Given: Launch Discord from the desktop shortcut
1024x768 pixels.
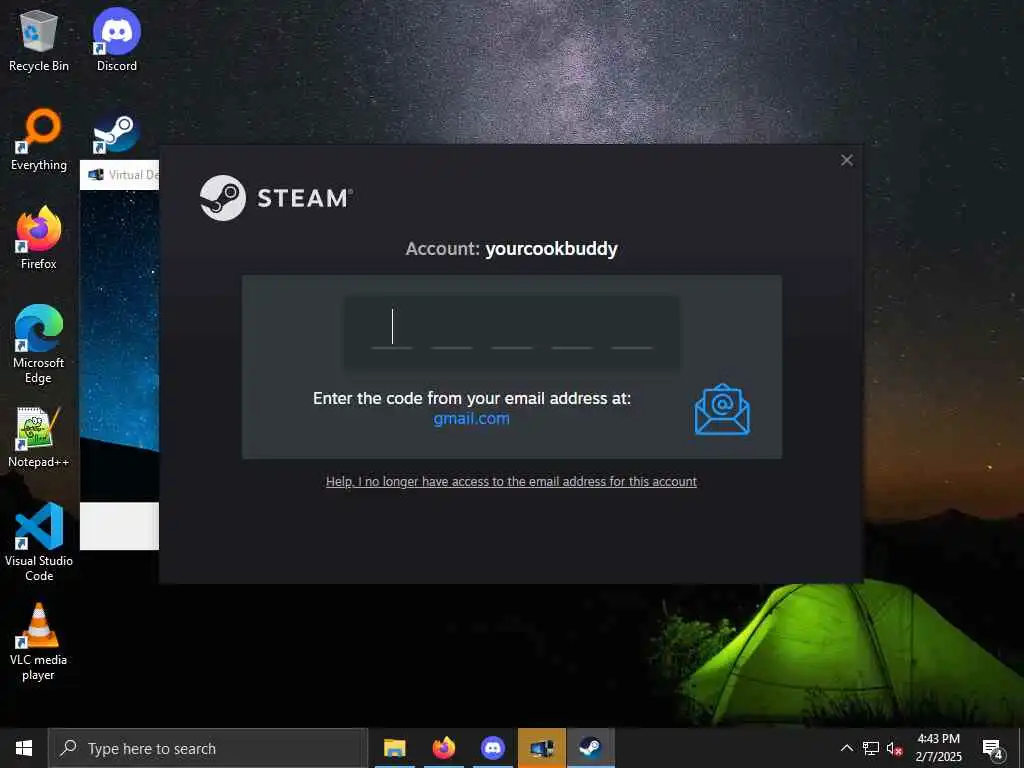Looking at the screenshot, I should (117, 40).
